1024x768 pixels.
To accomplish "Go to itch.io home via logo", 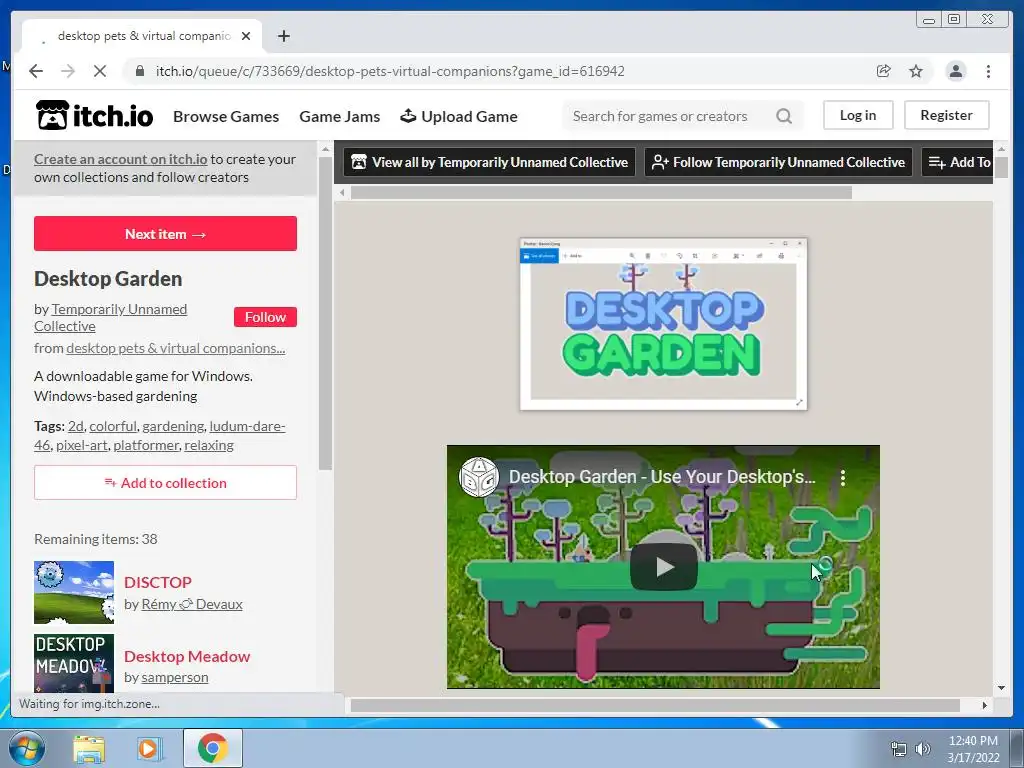I will [95, 116].
